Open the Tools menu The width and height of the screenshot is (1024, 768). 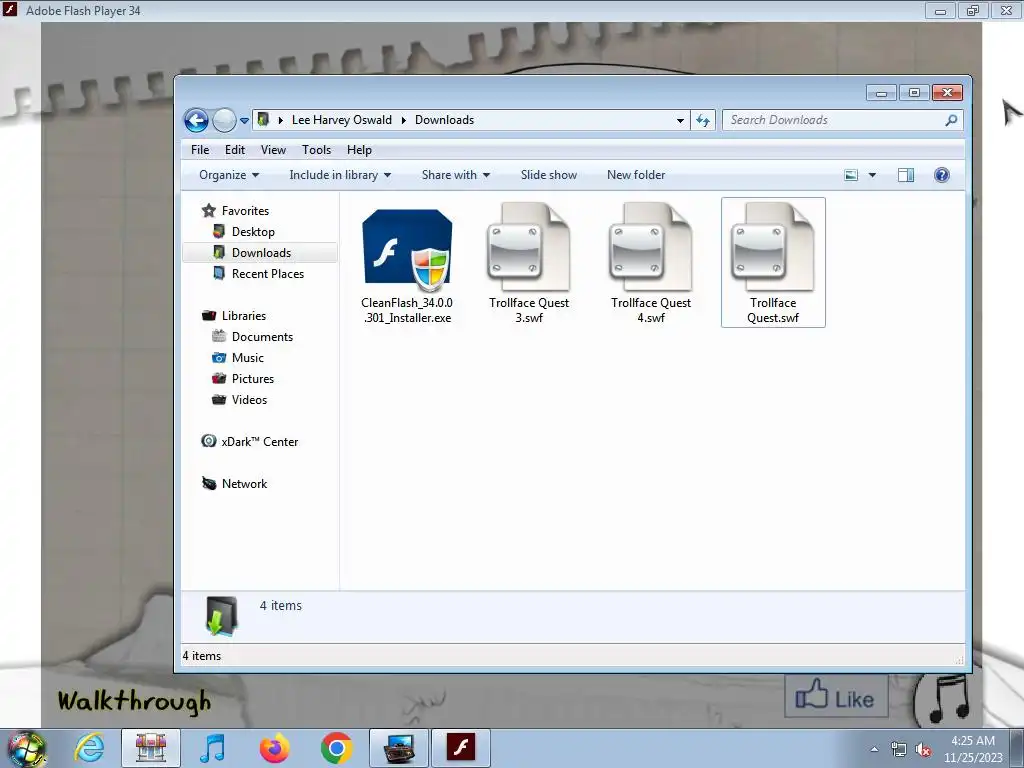tap(316, 150)
